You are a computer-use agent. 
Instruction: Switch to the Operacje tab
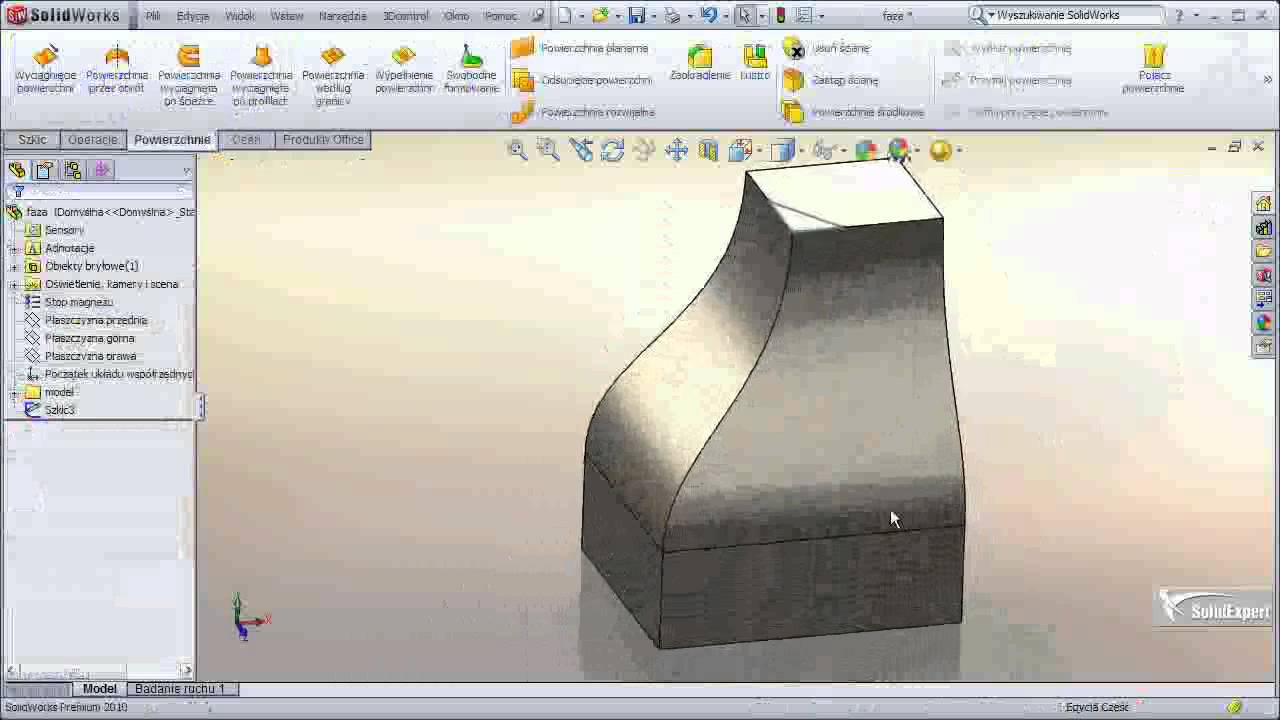93,140
